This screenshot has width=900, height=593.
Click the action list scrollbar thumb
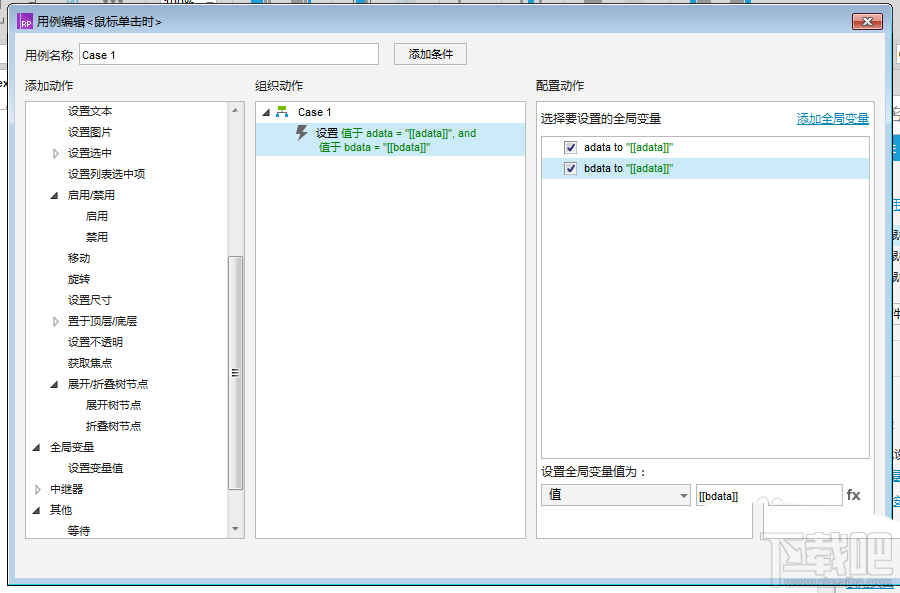235,373
